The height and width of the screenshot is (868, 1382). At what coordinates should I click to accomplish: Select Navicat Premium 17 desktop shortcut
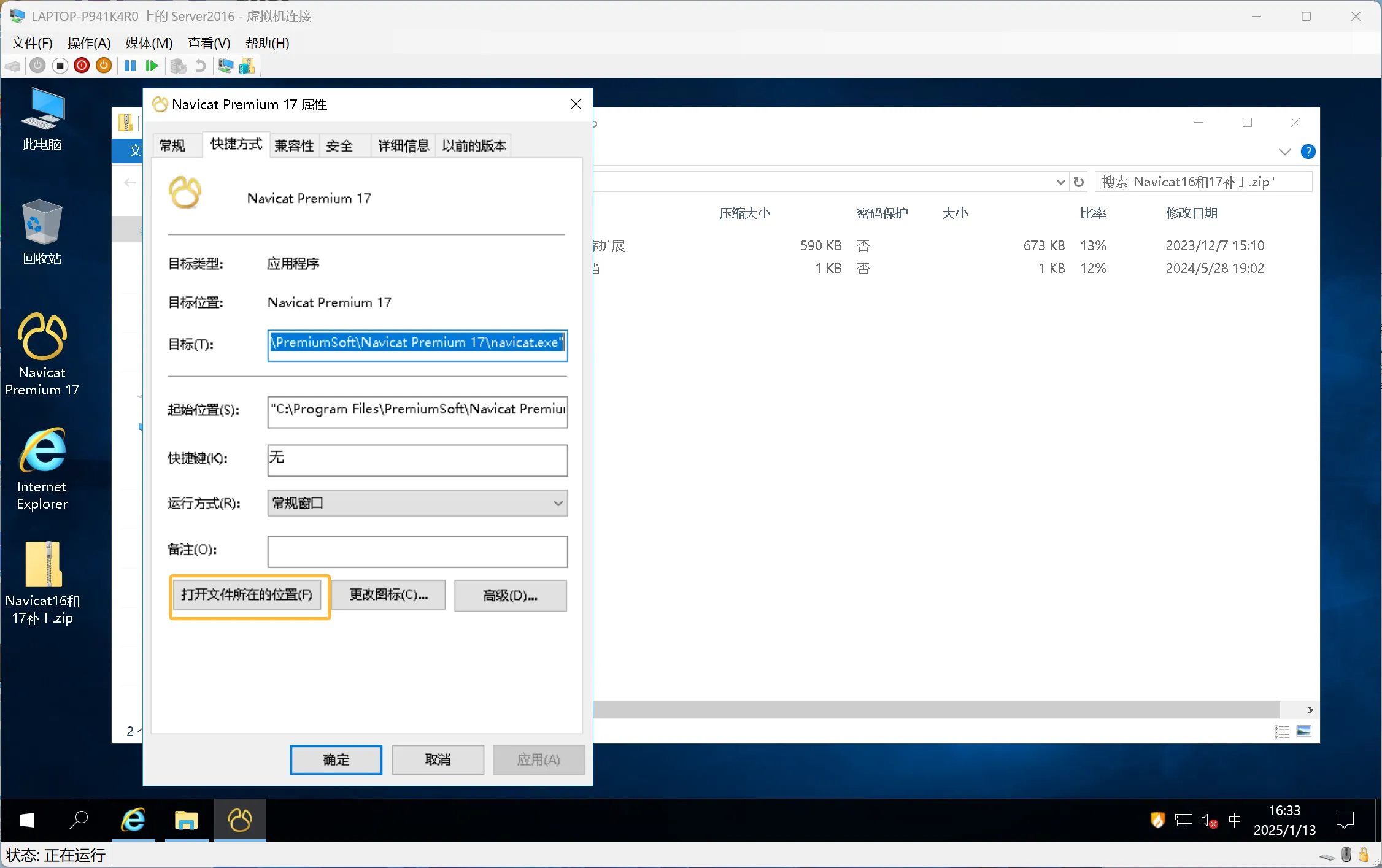[42, 355]
